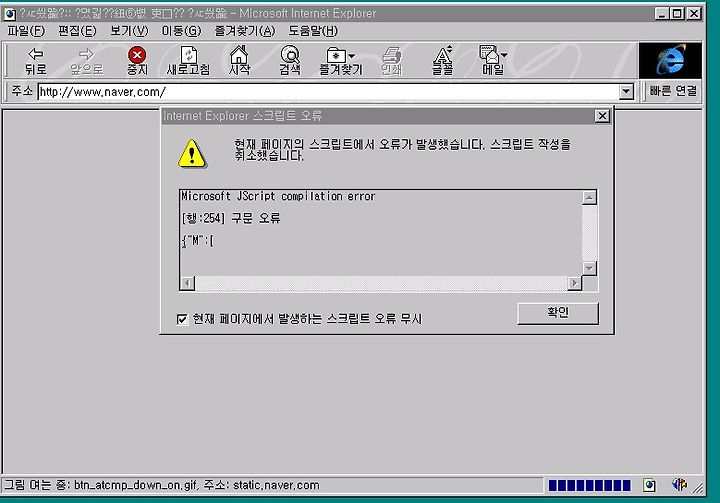Click the window resize grip corner
The image size is (720, 503).
point(698,488)
